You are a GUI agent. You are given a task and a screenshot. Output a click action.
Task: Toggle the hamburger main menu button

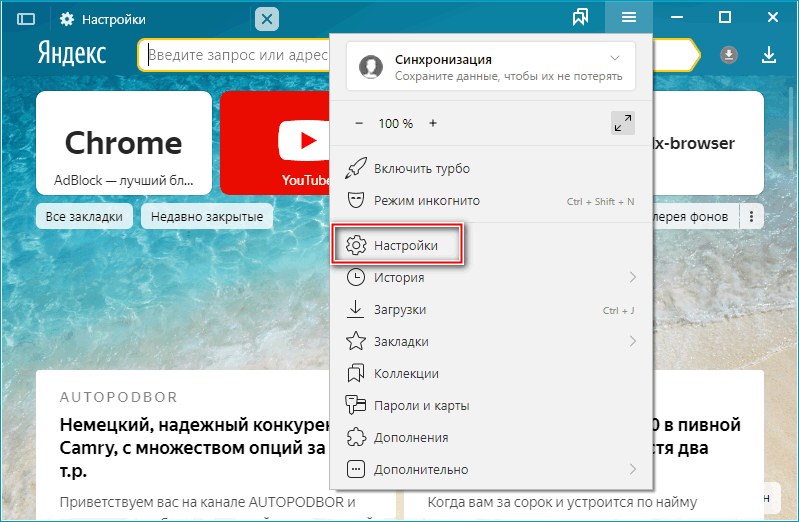point(629,18)
